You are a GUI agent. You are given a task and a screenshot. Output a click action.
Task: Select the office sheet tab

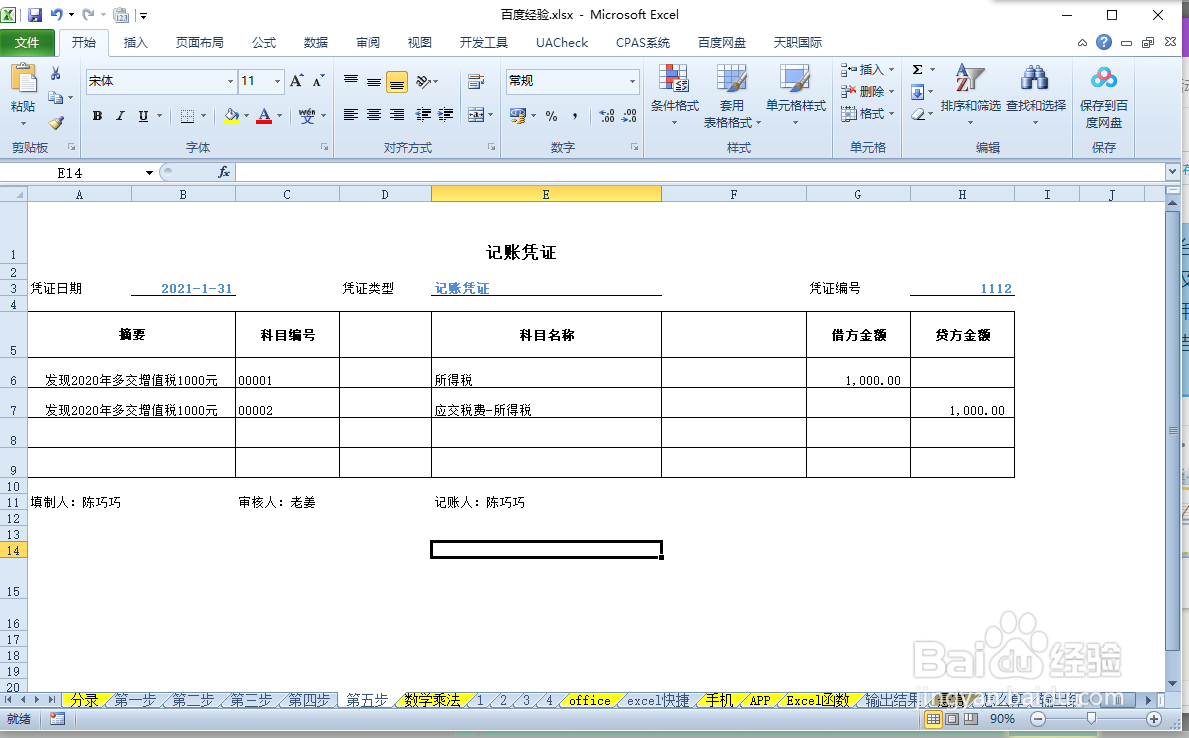589,700
